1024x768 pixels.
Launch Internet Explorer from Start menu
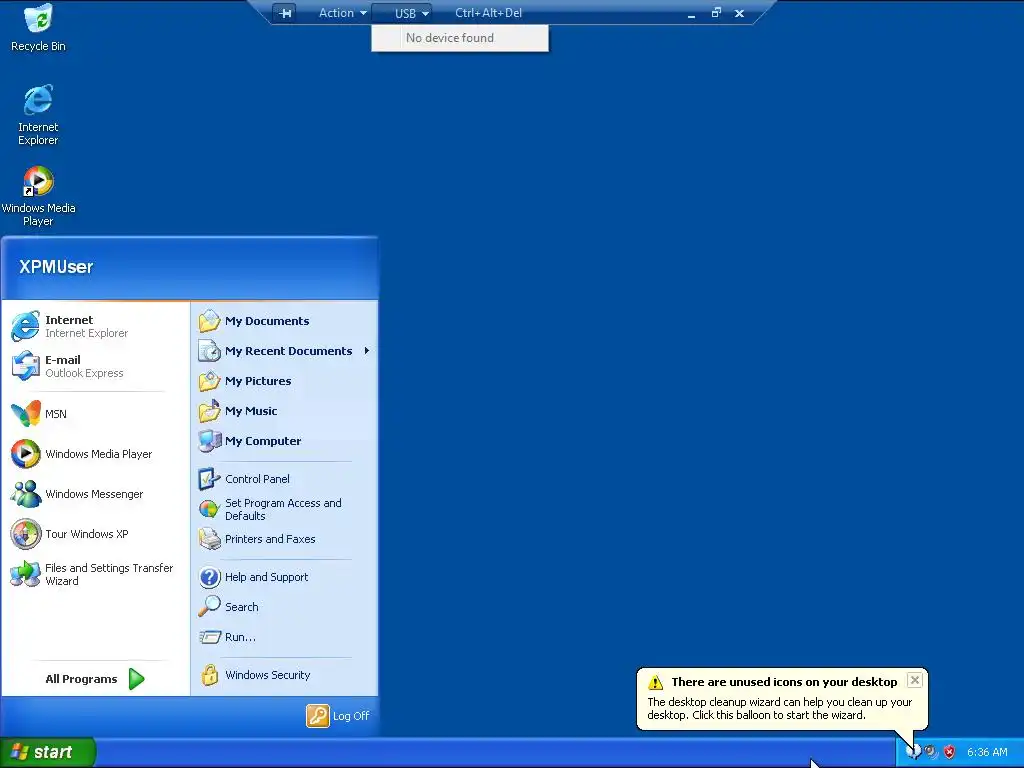95,326
